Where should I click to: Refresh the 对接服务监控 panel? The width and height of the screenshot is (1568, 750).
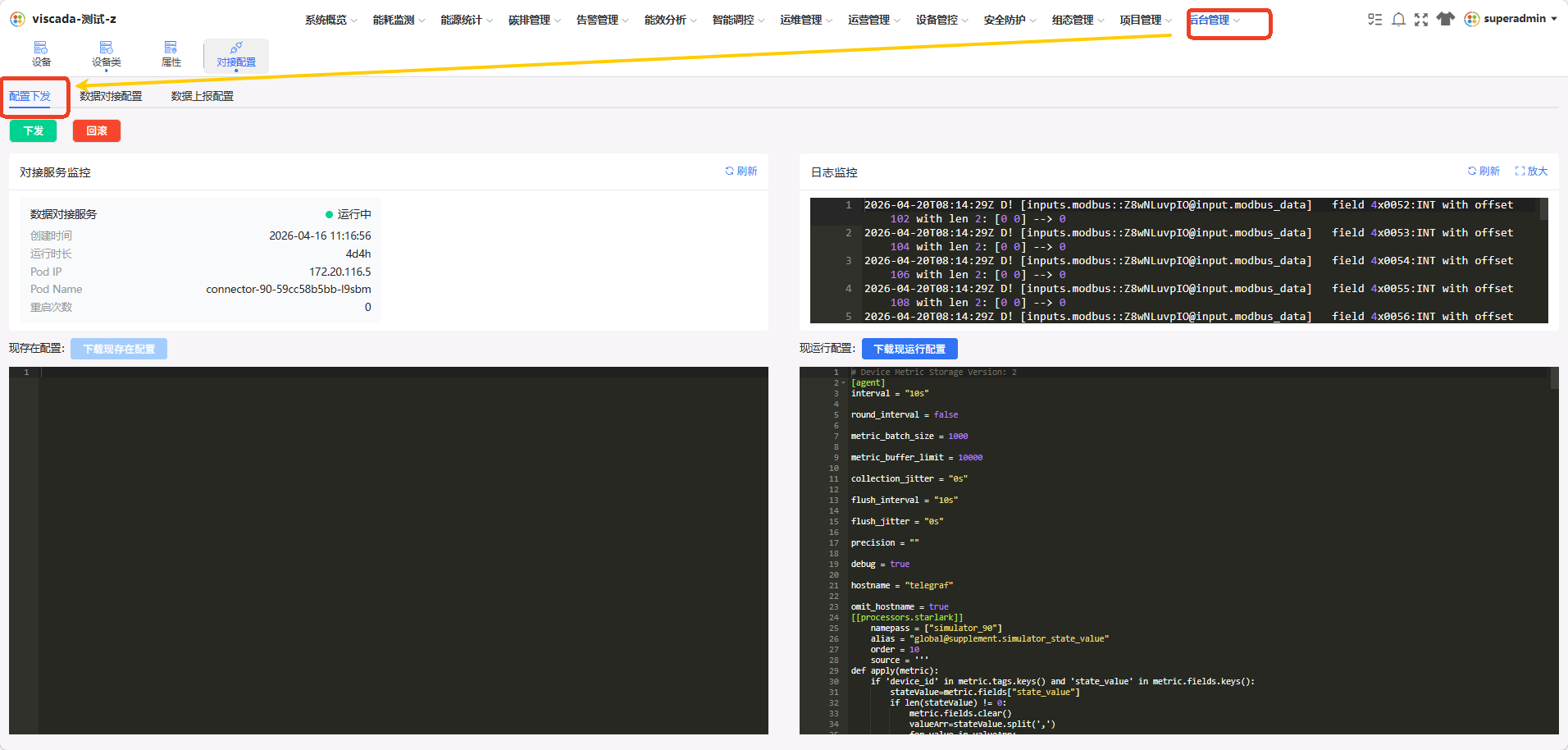pyautogui.click(x=741, y=171)
